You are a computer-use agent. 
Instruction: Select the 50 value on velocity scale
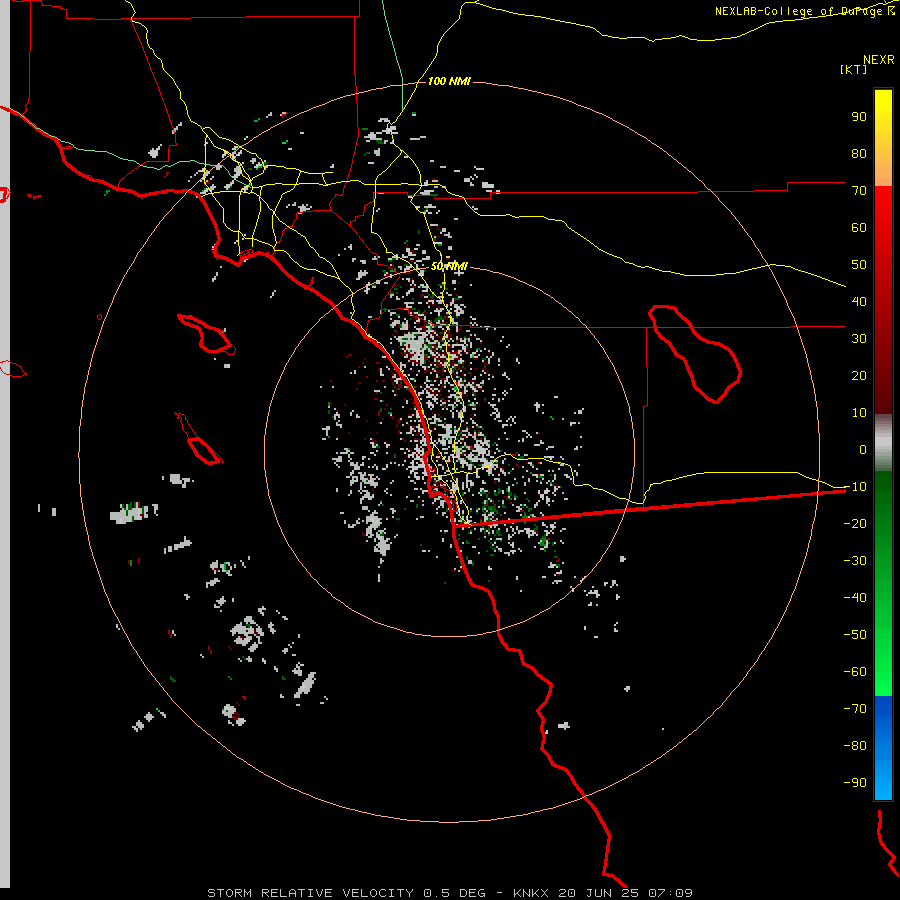click(x=859, y=265)
